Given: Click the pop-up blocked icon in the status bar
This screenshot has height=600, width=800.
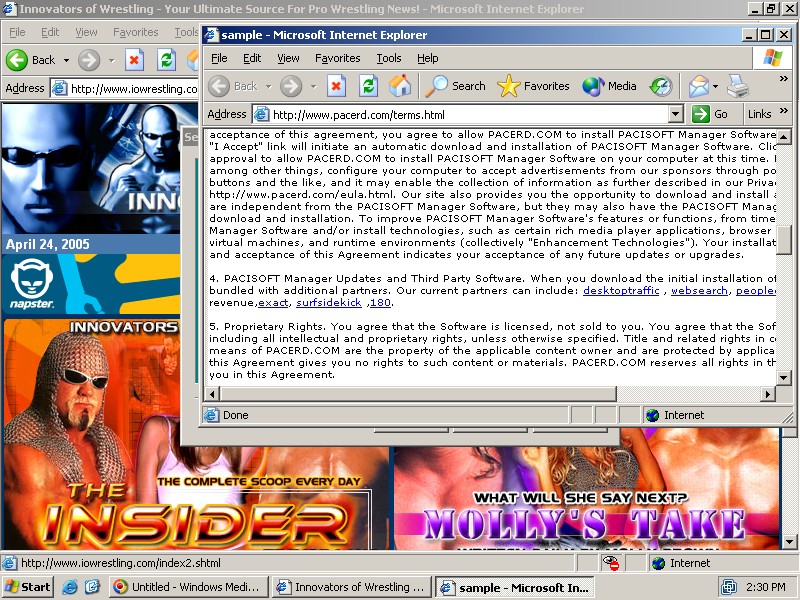Looking at the screenshot, I should point(611,563).
